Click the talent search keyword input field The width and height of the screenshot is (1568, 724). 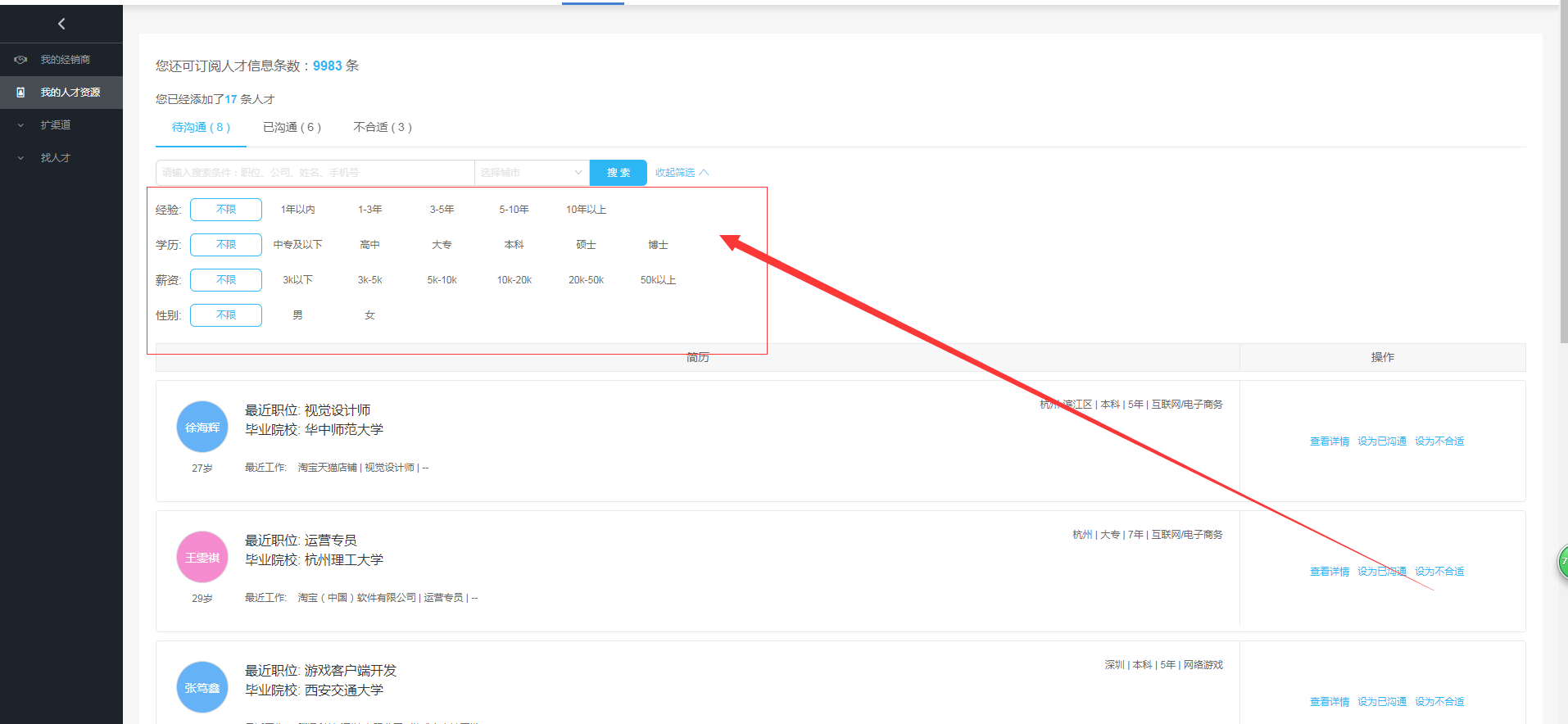(x=315, y=173)
